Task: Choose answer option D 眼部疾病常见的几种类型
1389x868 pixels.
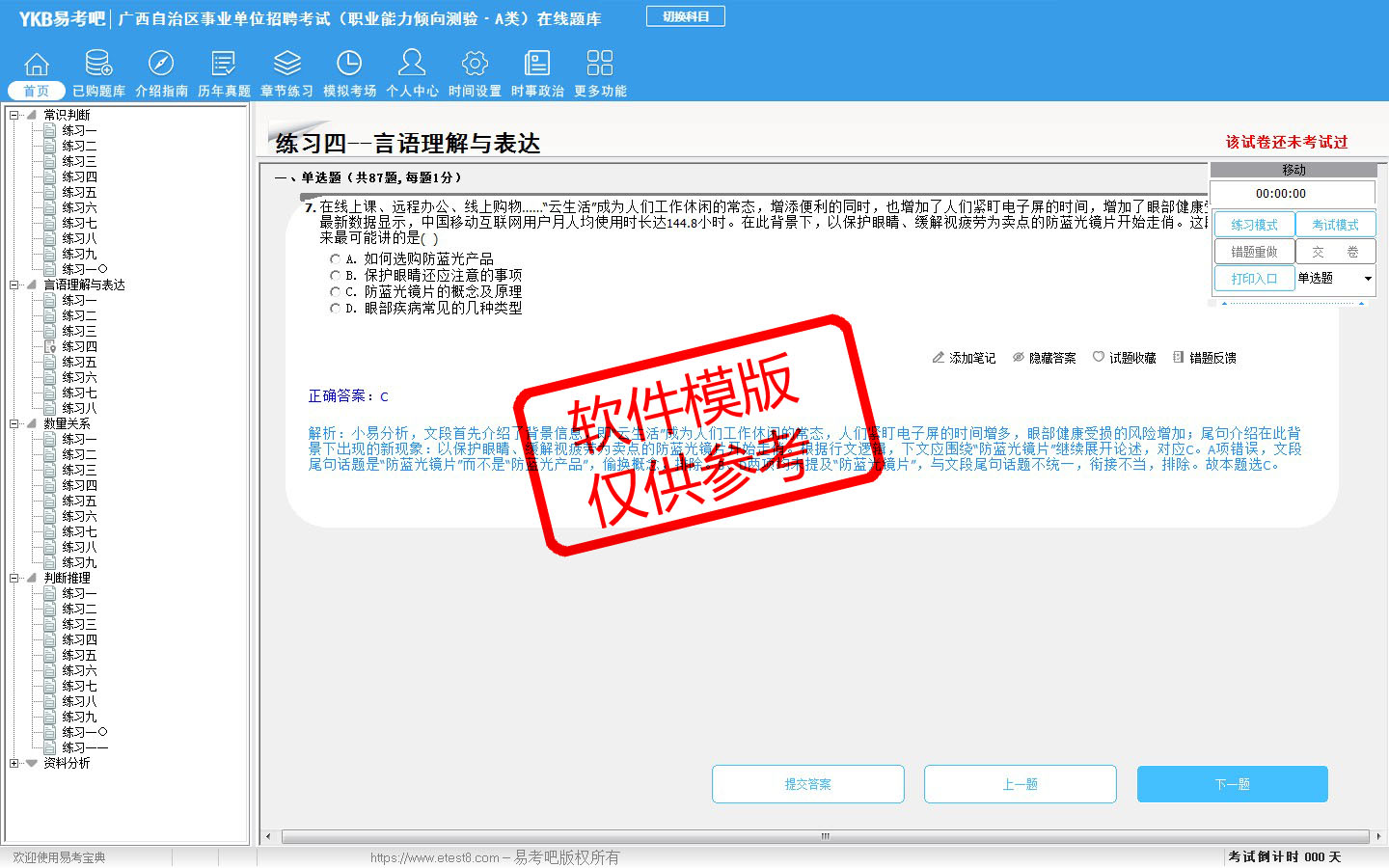Action: (335, 309)
